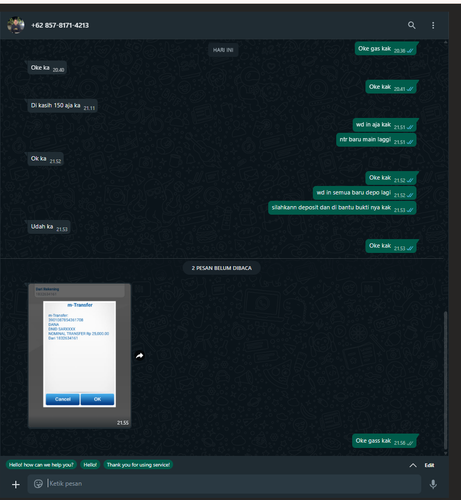The image size is (461, 500).
Task: Open the three-dot chat menu
Action: click(433, 25)
